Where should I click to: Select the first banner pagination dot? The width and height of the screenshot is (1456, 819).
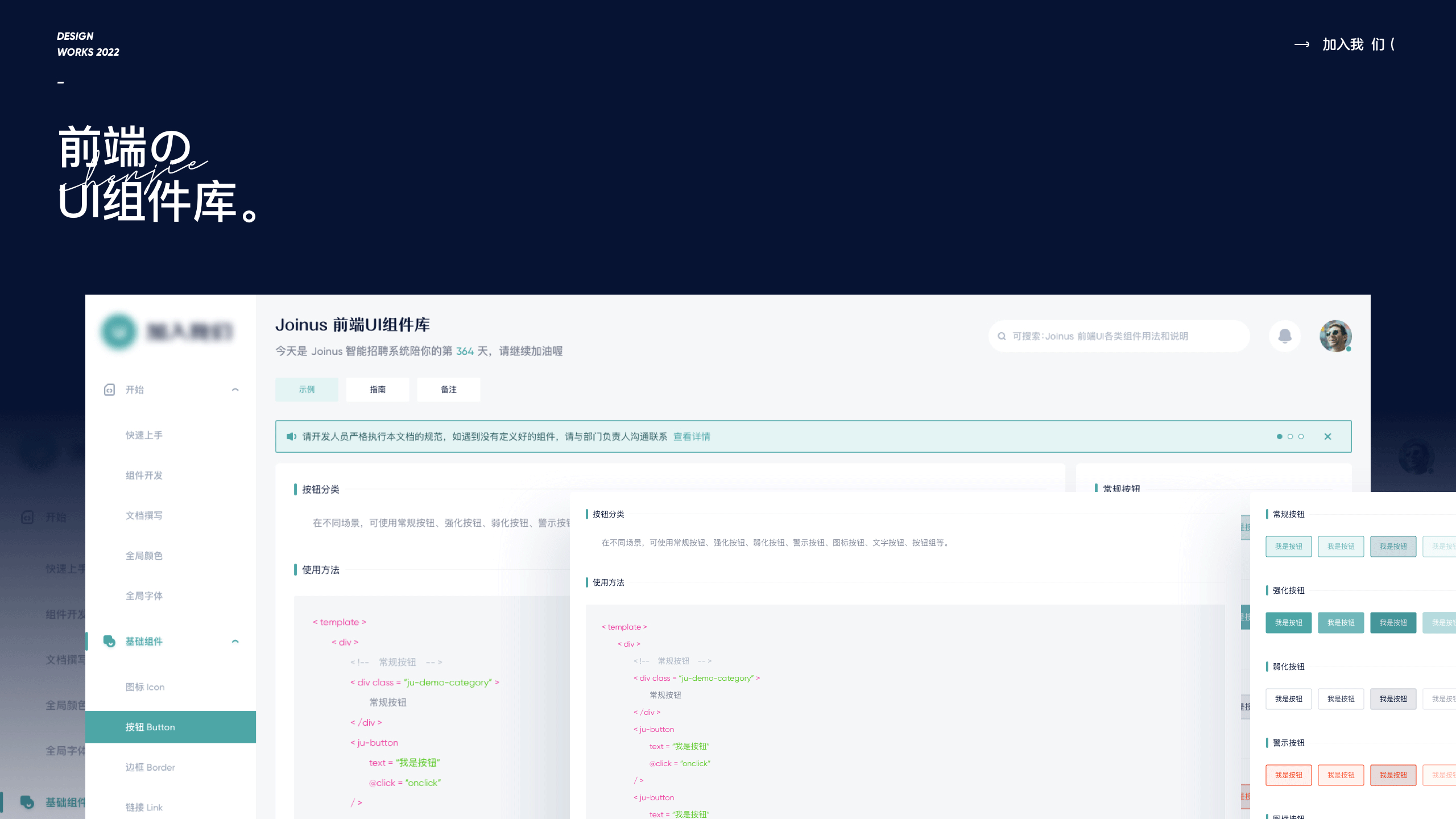pyautogui.click(x=1280, y=436)
